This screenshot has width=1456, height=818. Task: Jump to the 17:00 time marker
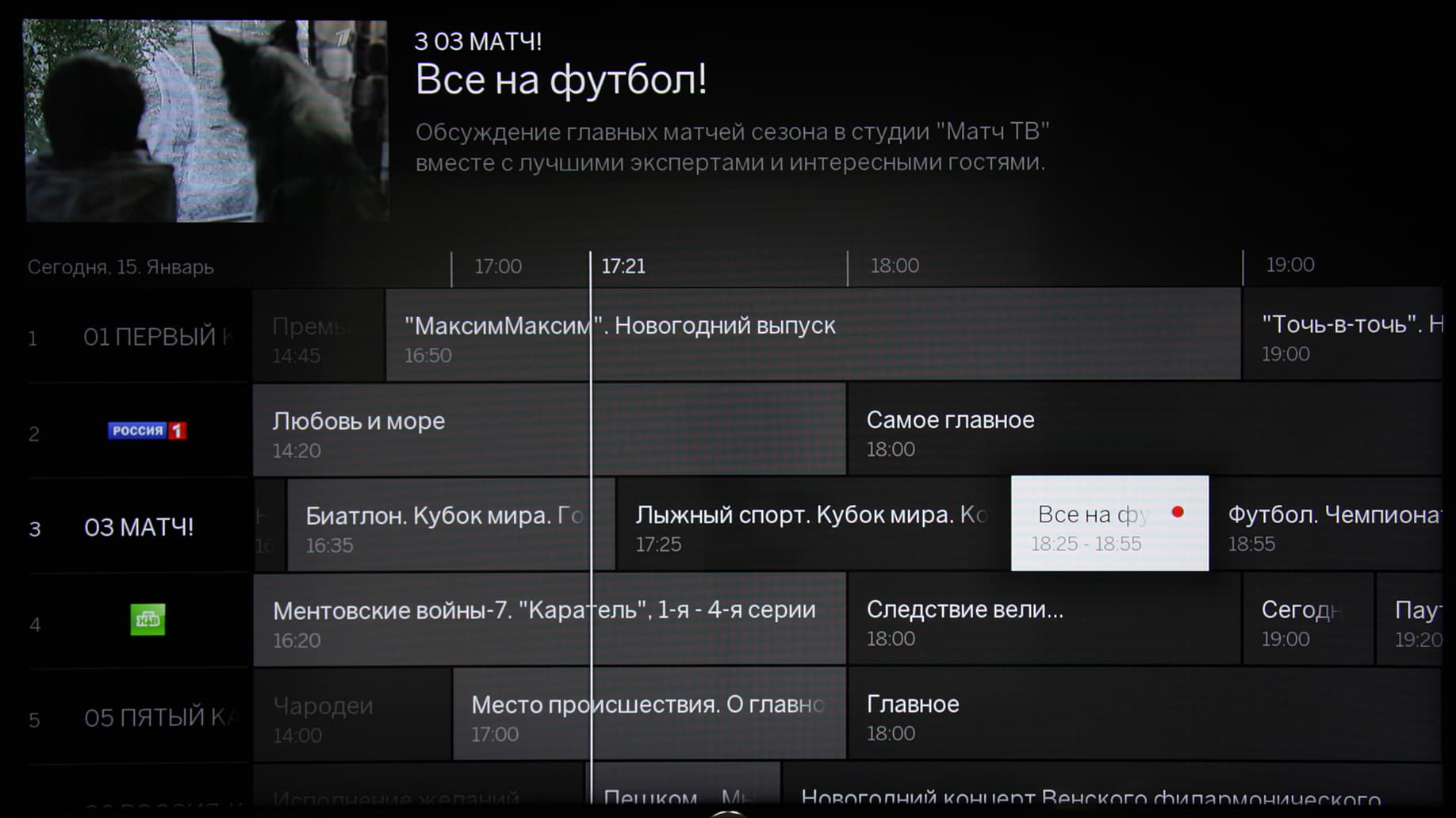pyautogui.click(x=498, y=266)
